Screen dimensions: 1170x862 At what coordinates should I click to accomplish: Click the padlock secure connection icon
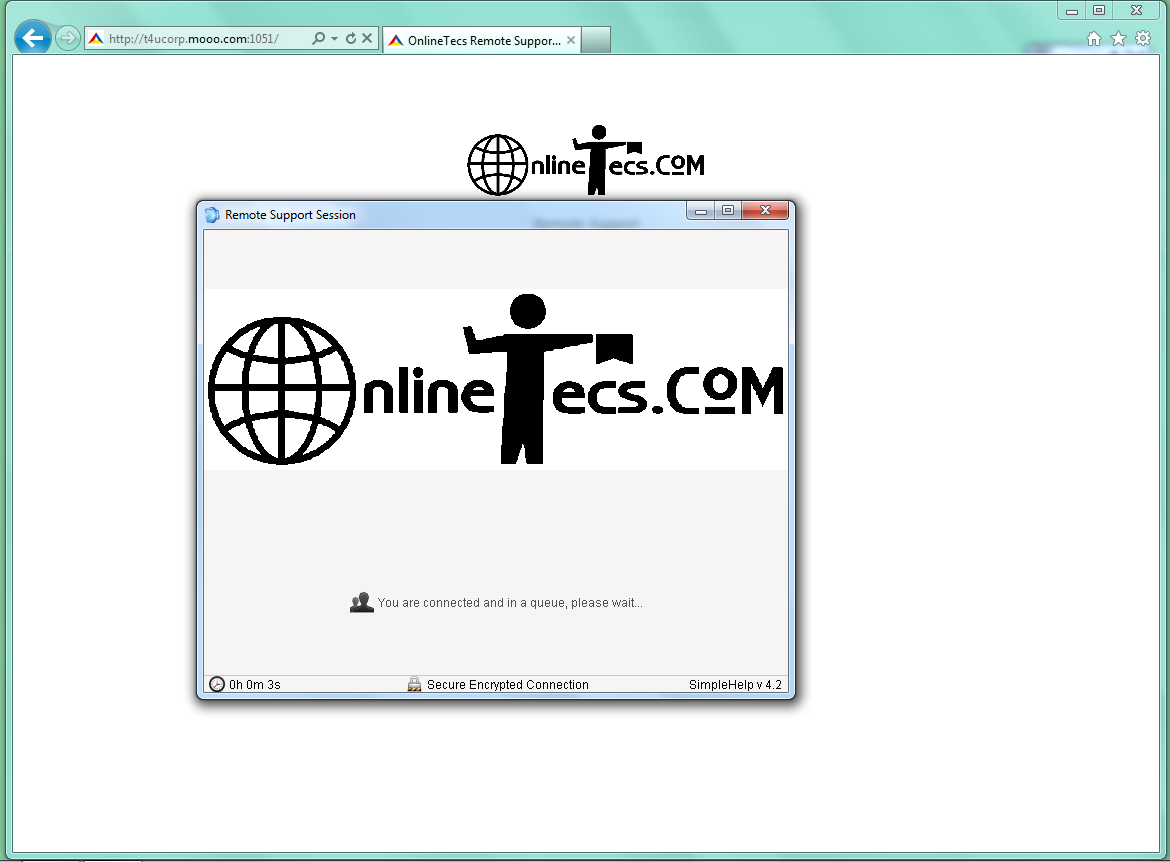(x=414, y=684)
